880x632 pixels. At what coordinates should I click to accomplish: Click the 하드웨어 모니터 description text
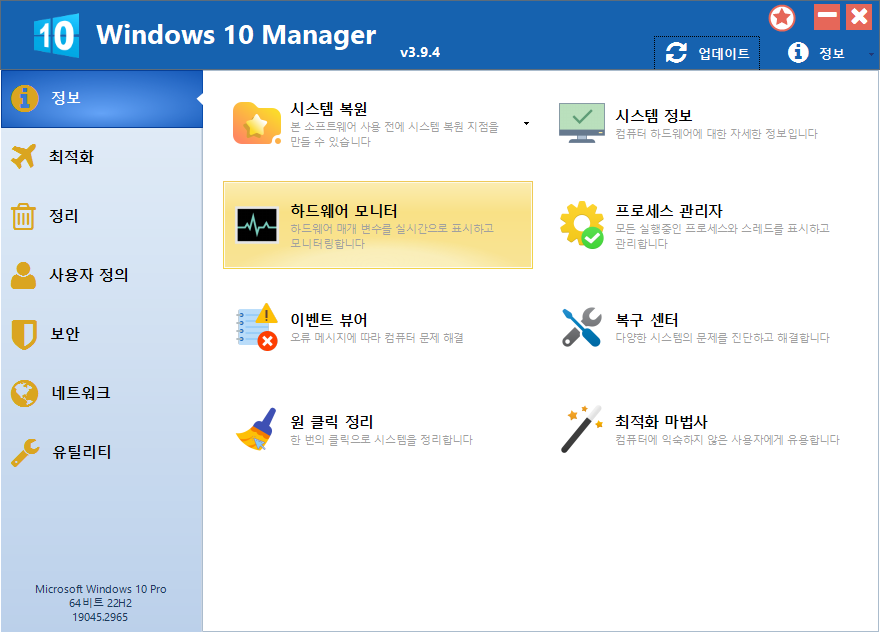[x=392, y=236]
